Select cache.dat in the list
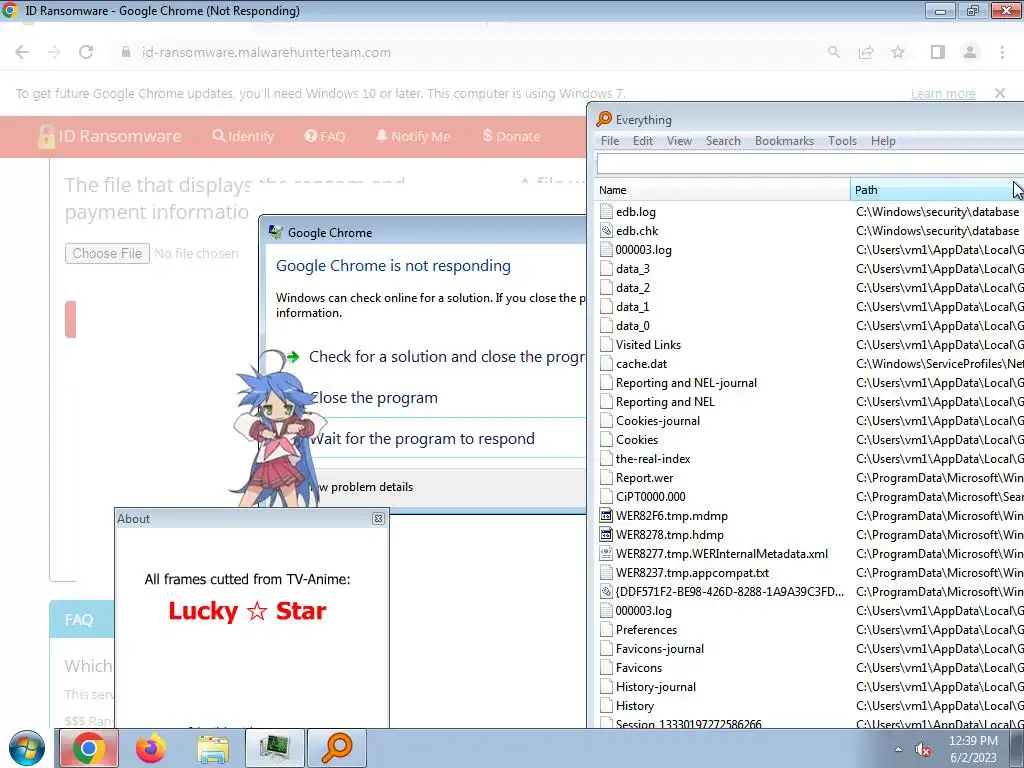The image size is (1024, 768). pos(641,364)
